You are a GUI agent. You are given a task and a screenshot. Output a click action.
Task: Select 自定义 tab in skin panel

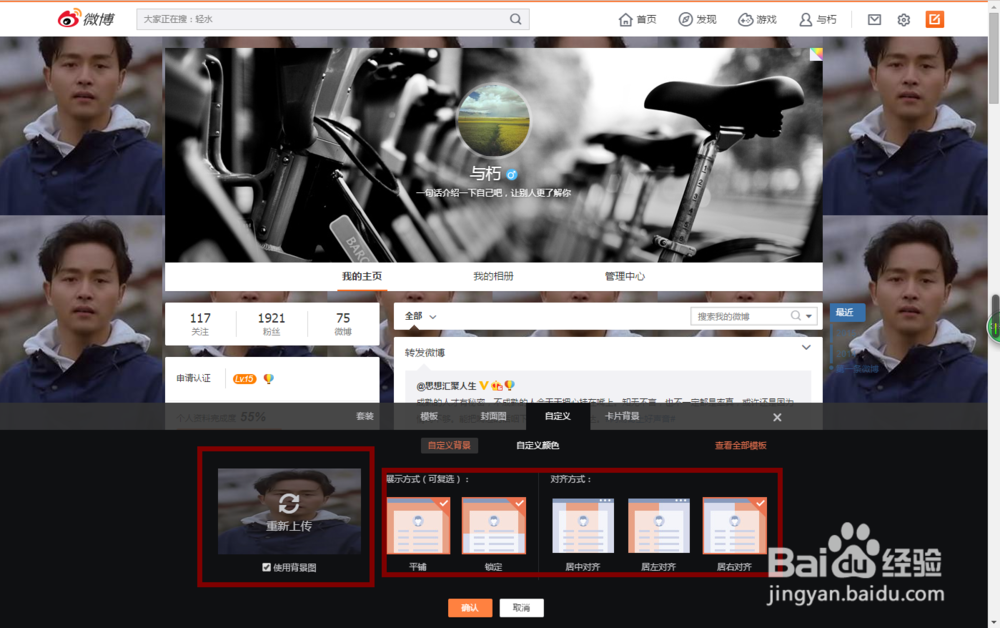tap(557, 416)
